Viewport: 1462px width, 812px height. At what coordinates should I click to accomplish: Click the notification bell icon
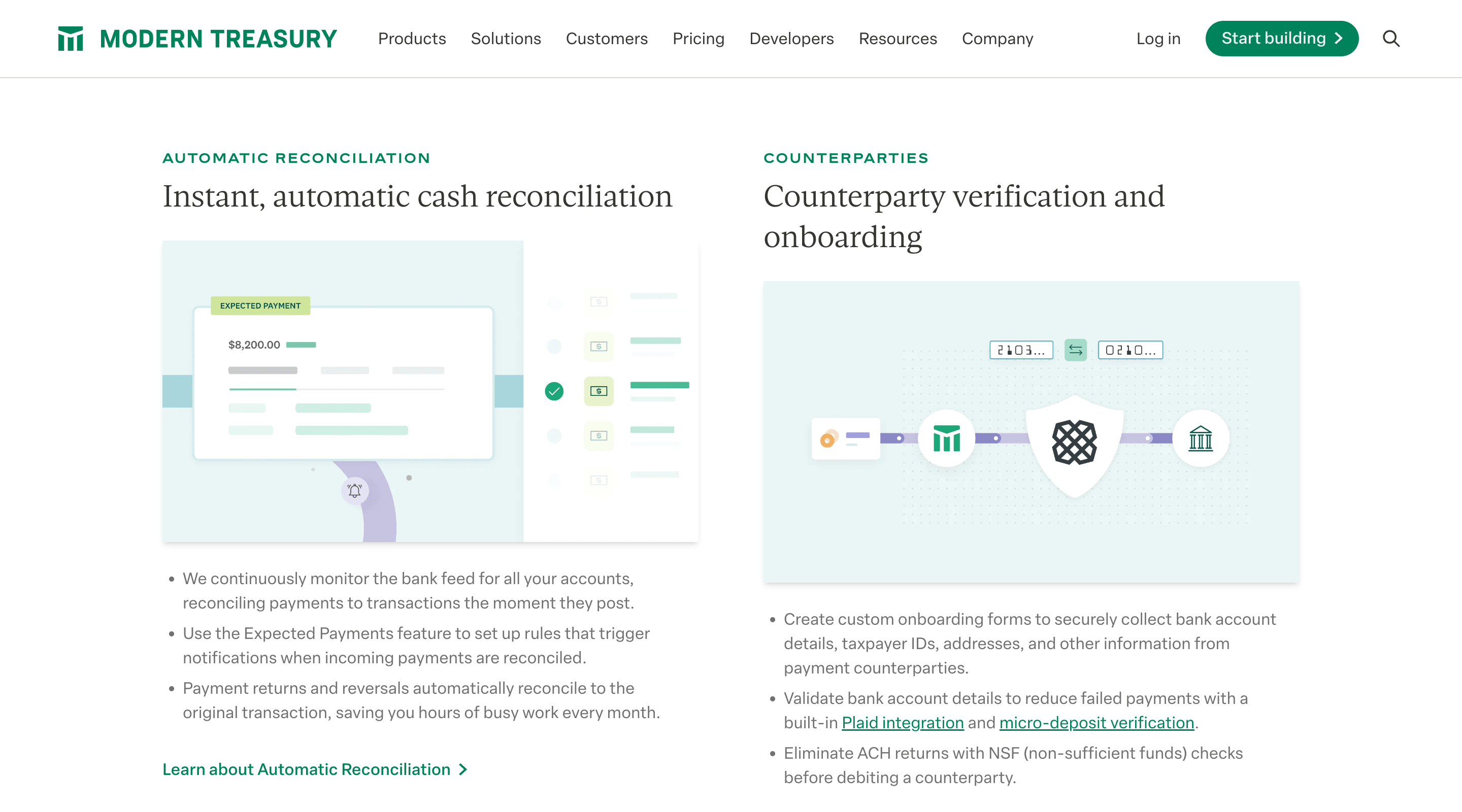(355, 490)
